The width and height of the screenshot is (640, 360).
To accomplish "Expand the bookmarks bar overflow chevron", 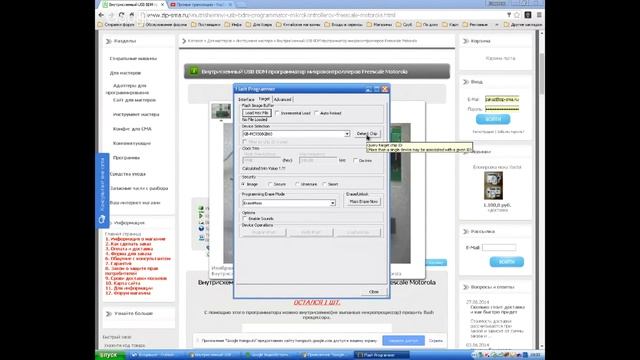I will coord(497,25).
